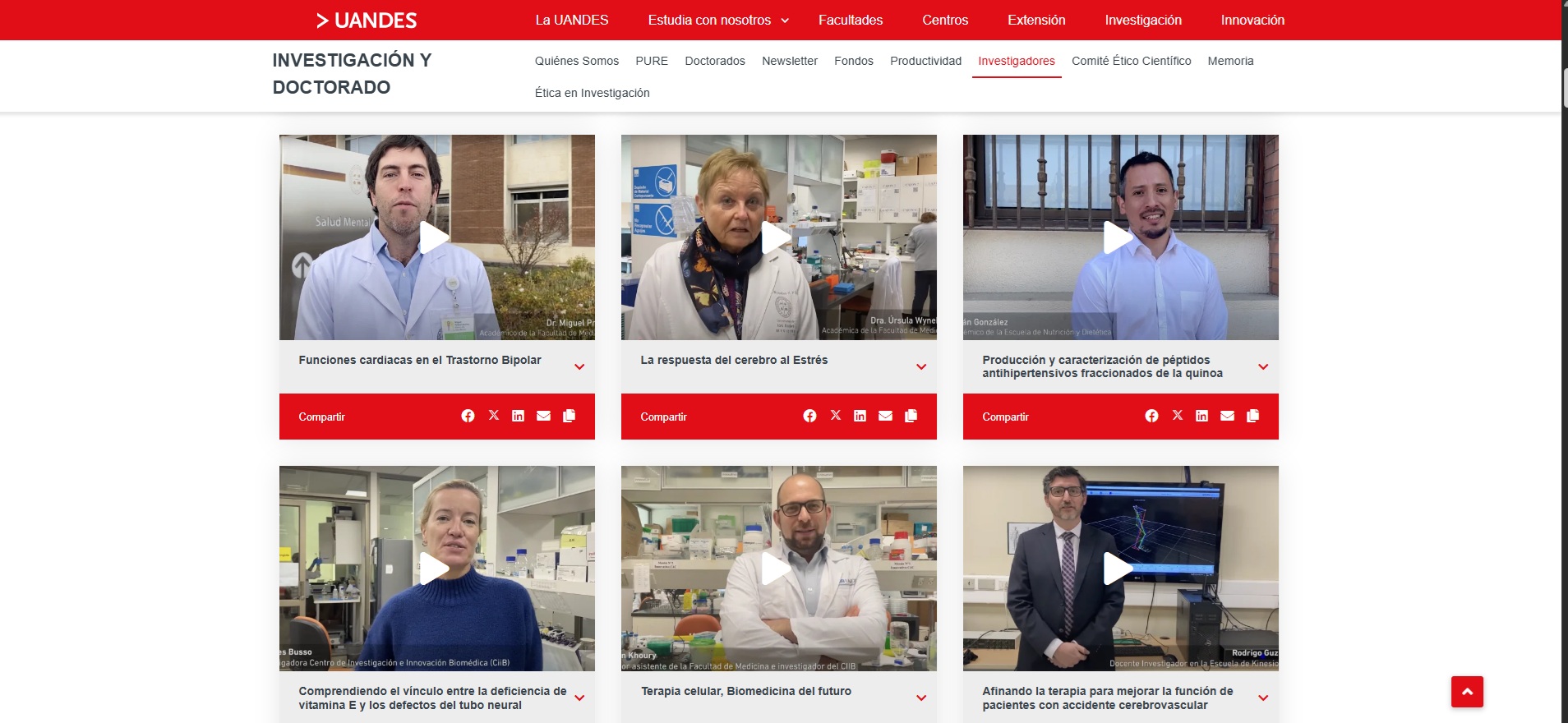
Task: Copy link of cerebro al Estrés video
Action: click(911, 416)
